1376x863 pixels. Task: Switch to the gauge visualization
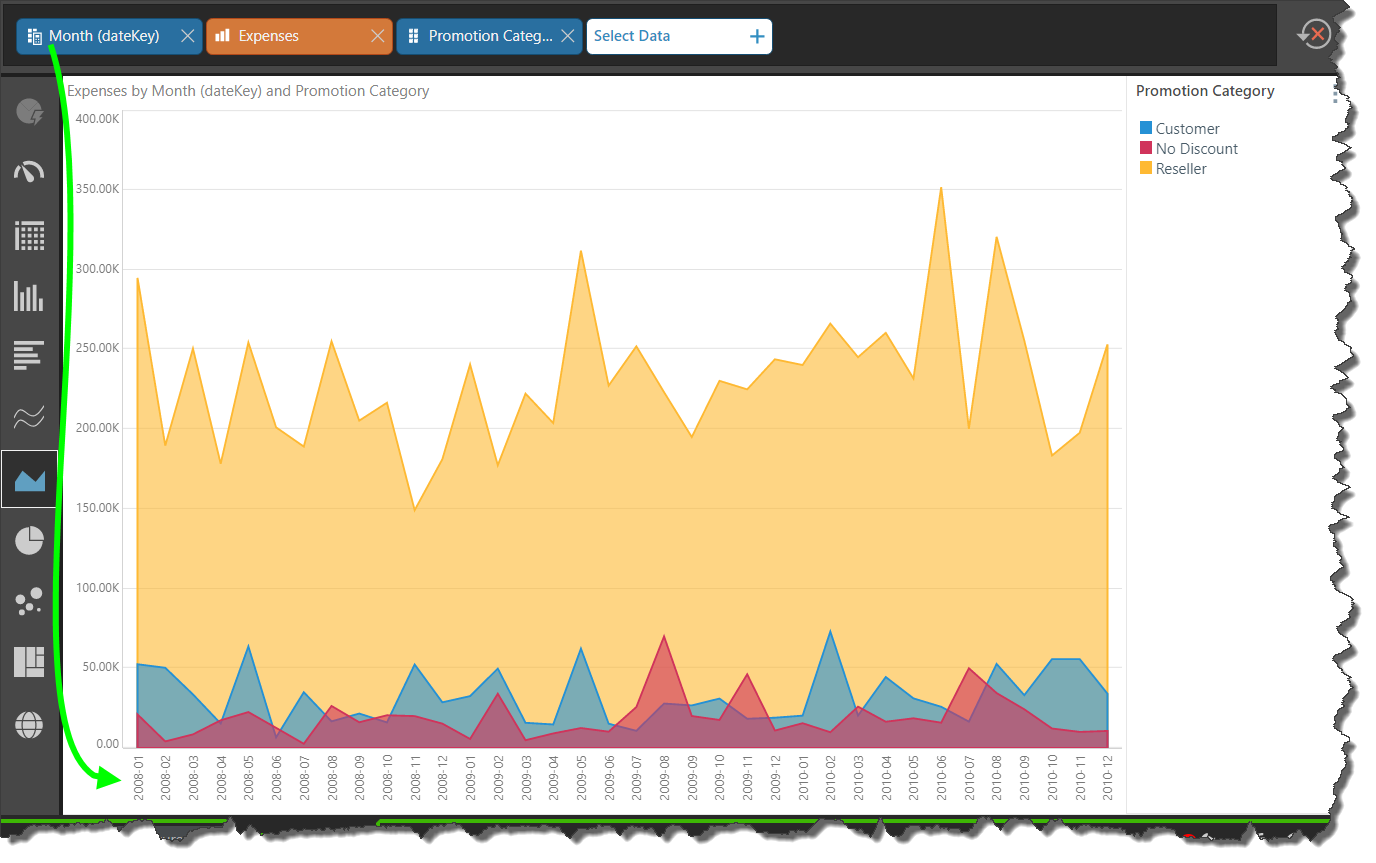tap(29, 172)
